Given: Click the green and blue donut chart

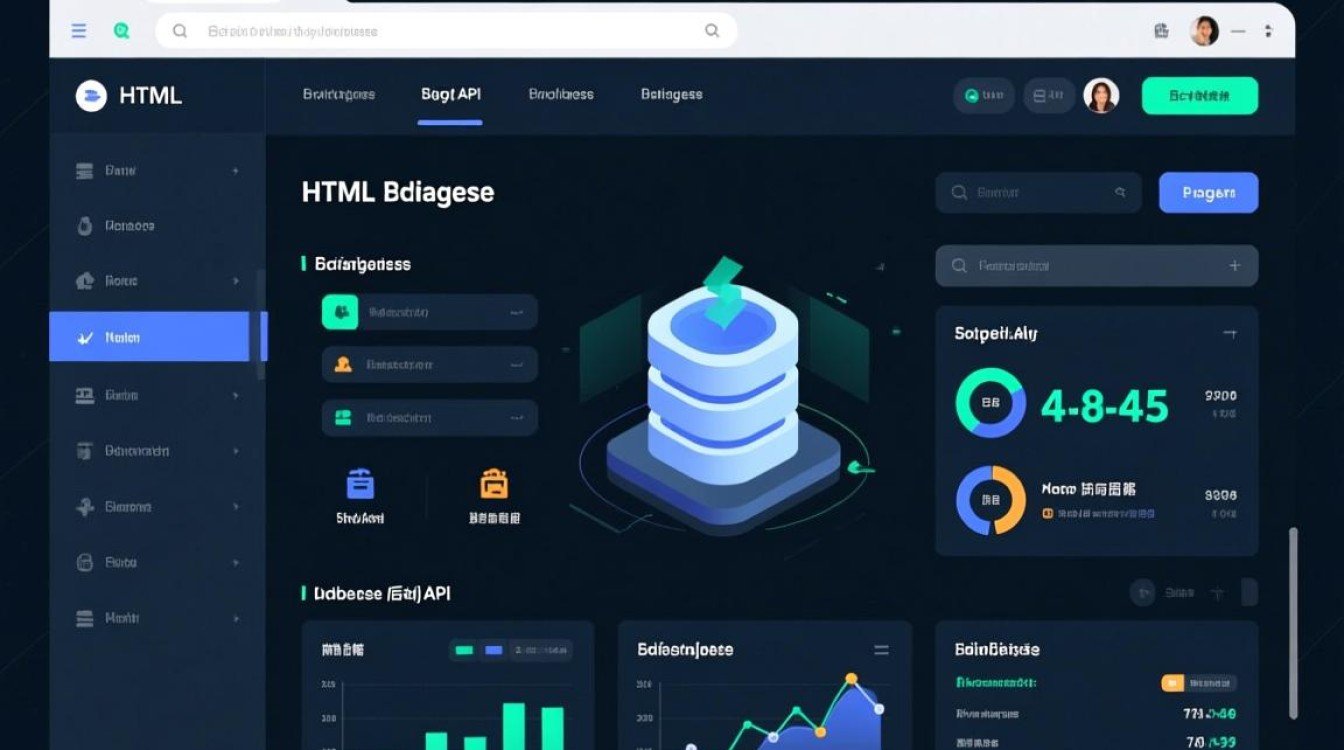Looking at the screenshot, I should click(990, 403).
